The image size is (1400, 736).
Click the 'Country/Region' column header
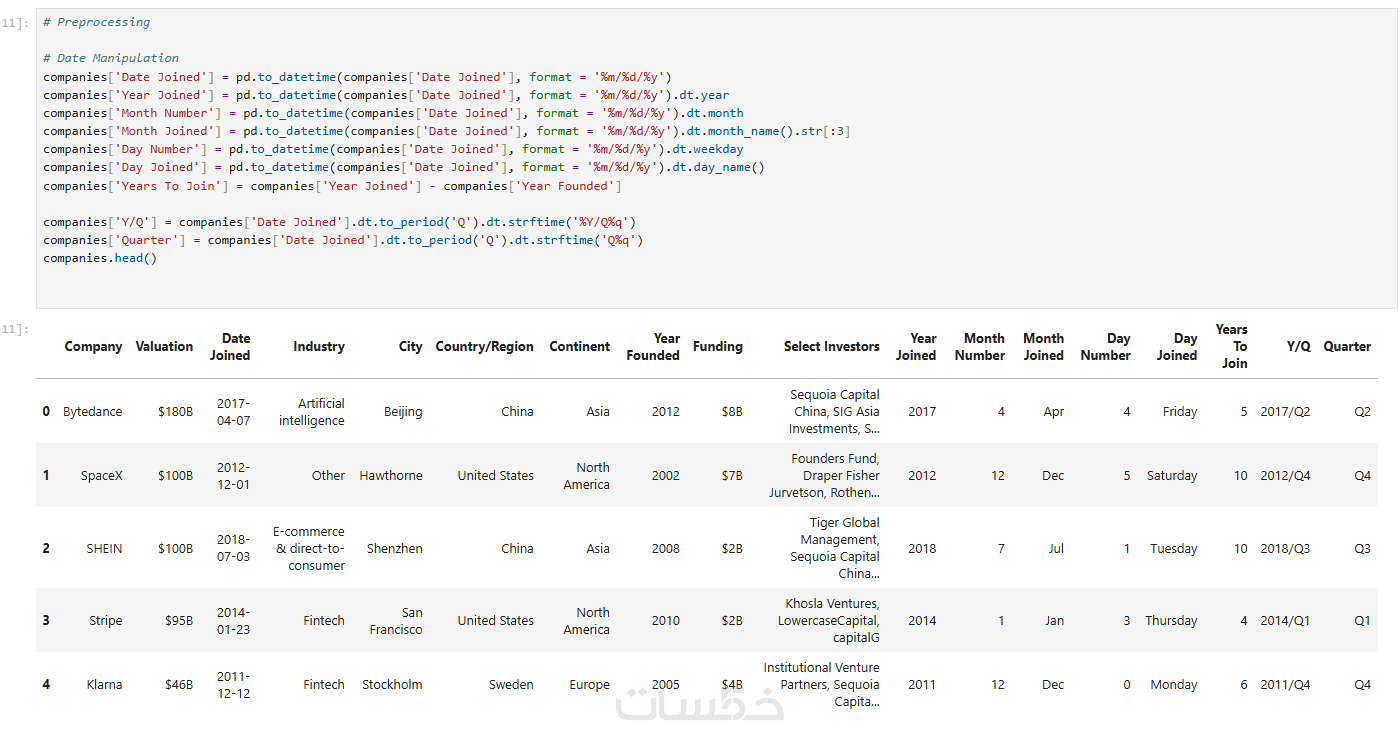pos(484,347)
